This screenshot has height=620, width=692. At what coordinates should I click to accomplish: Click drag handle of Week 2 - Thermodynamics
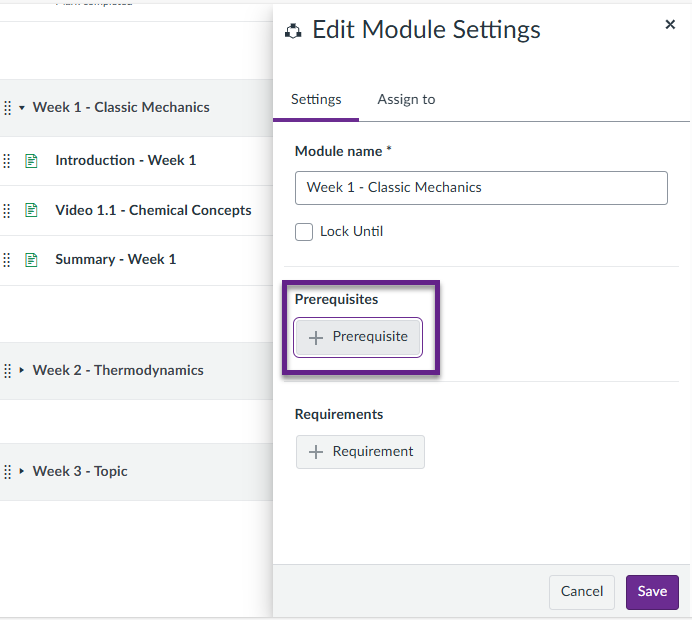(8, 371)
